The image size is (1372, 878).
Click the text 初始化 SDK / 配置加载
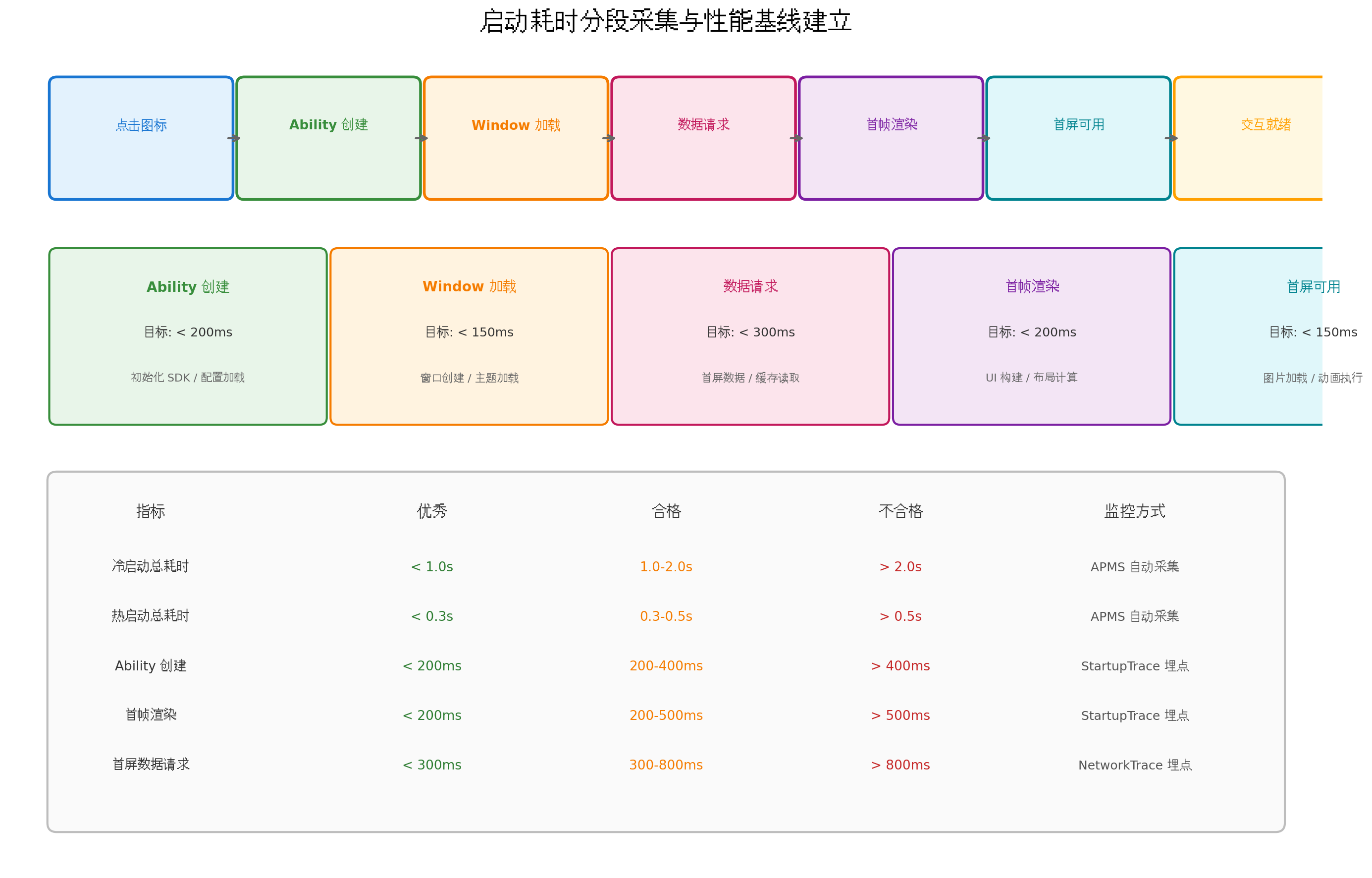point(188,378)
